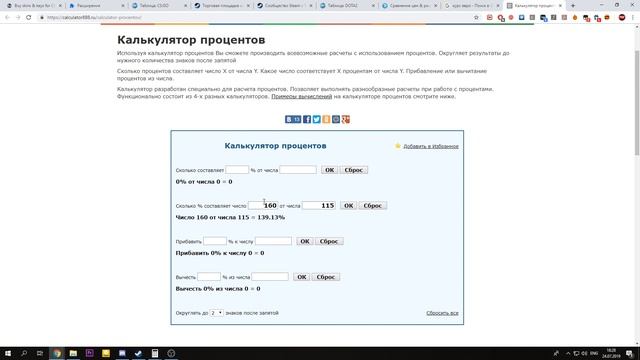Click Сброс in the Прибавить row

click(x=329, y=241)
